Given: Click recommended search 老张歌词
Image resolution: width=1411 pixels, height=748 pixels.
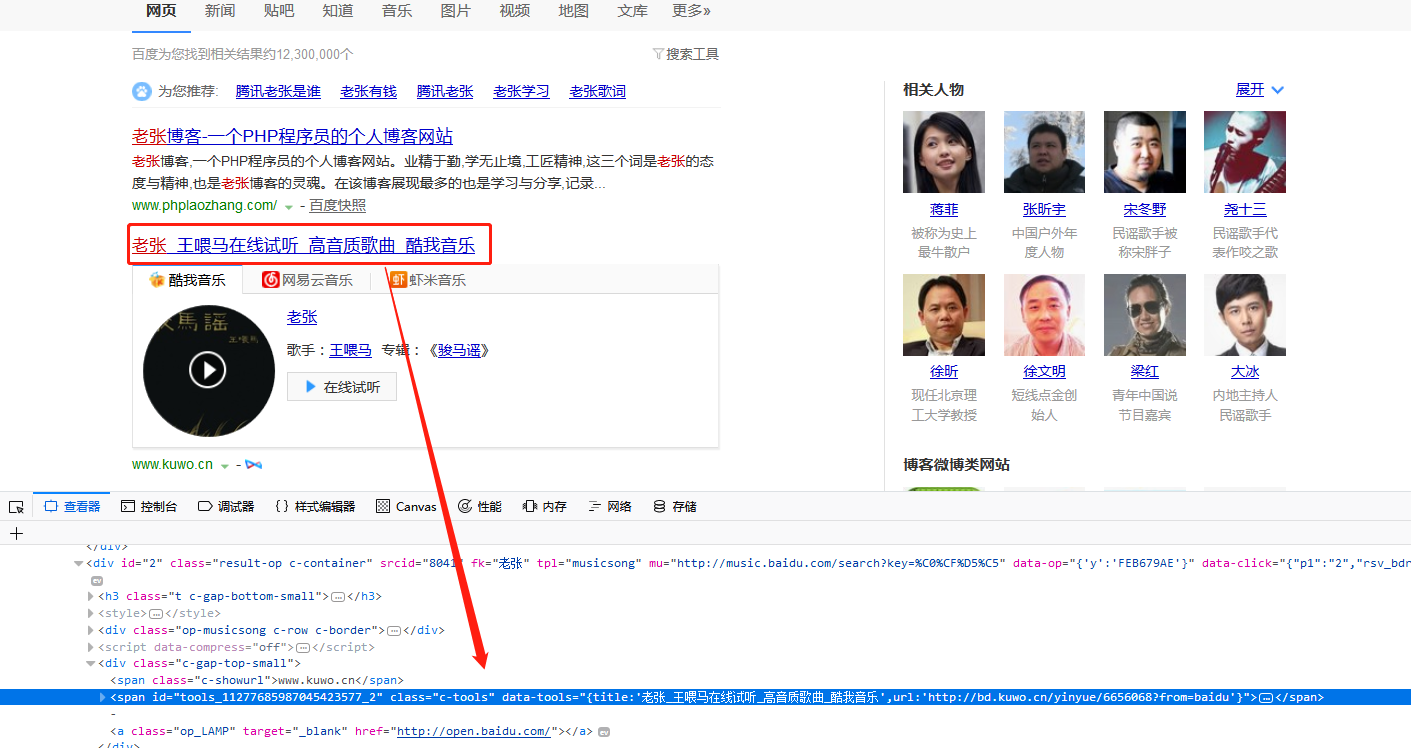Looking at the screenshot, I should (597, 91).
